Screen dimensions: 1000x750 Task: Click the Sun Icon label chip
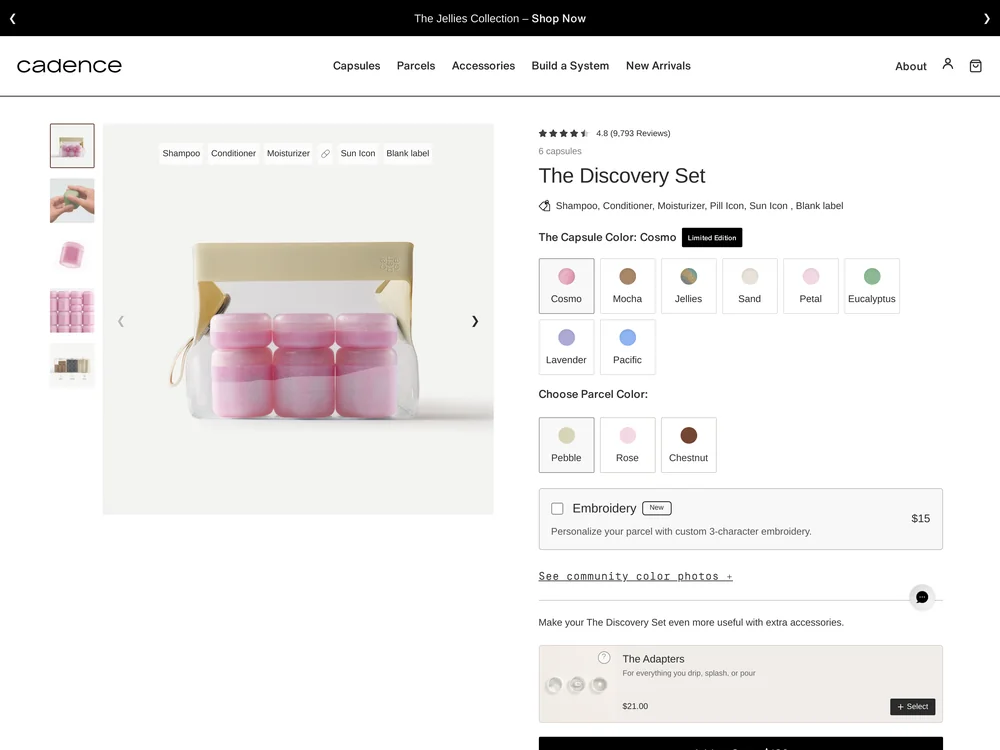[358, 154]
